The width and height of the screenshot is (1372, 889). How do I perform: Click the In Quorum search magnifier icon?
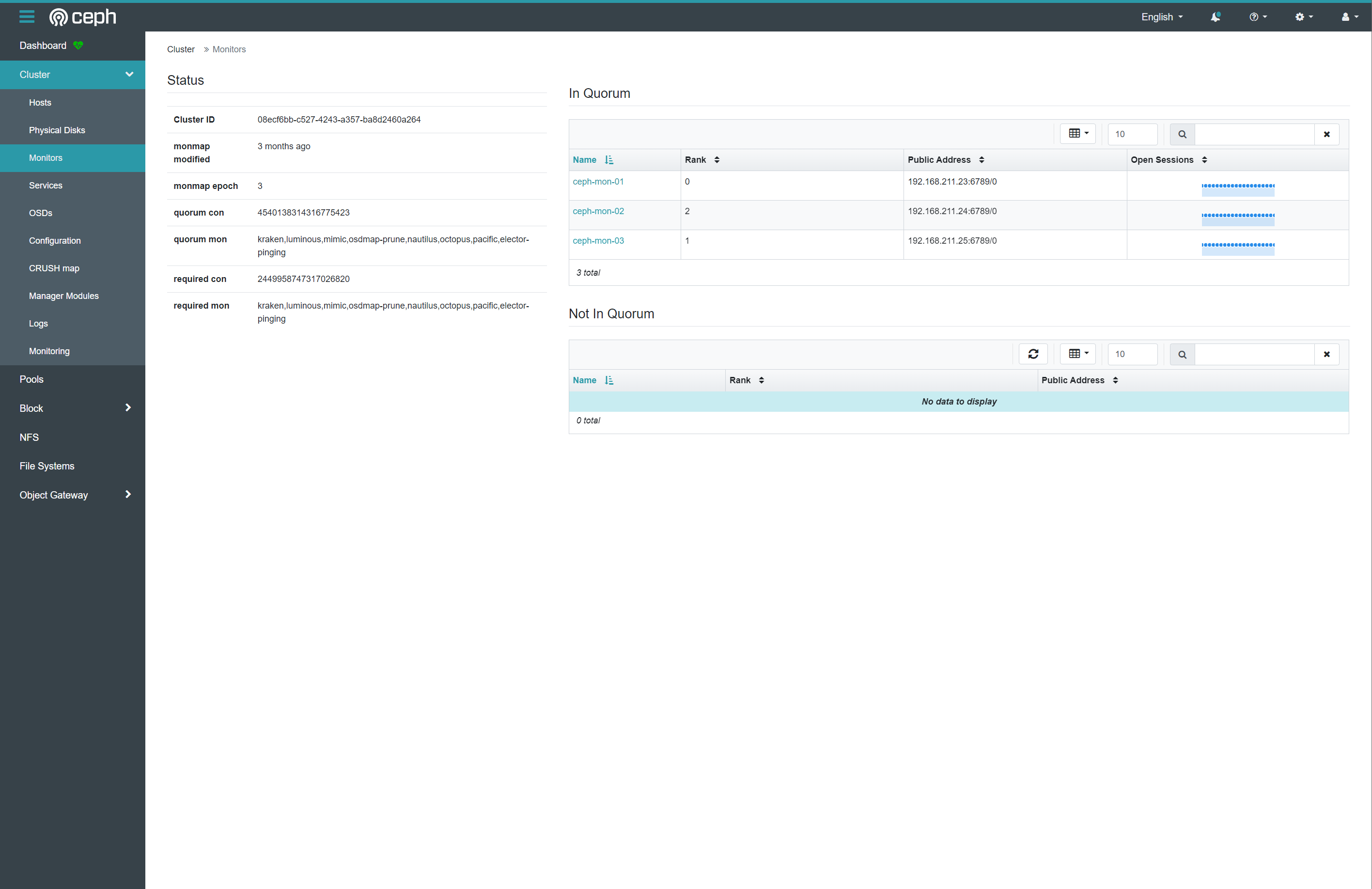point(1183,134)
